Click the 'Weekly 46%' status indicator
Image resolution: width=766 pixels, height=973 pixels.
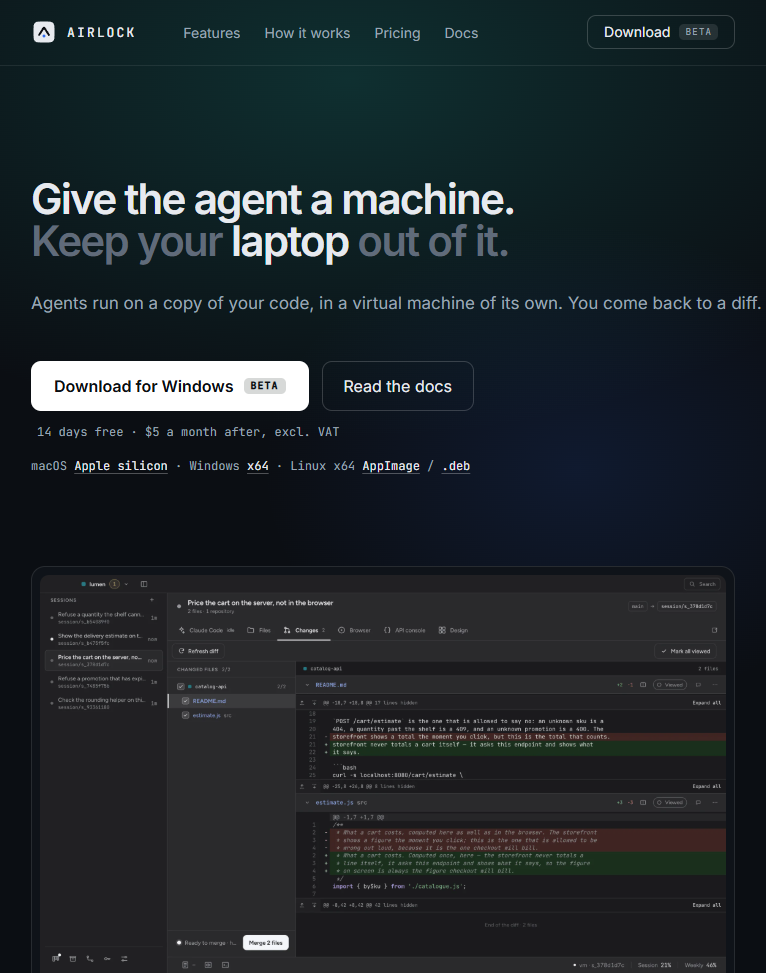pyautogui.click(x=700, y=965)
